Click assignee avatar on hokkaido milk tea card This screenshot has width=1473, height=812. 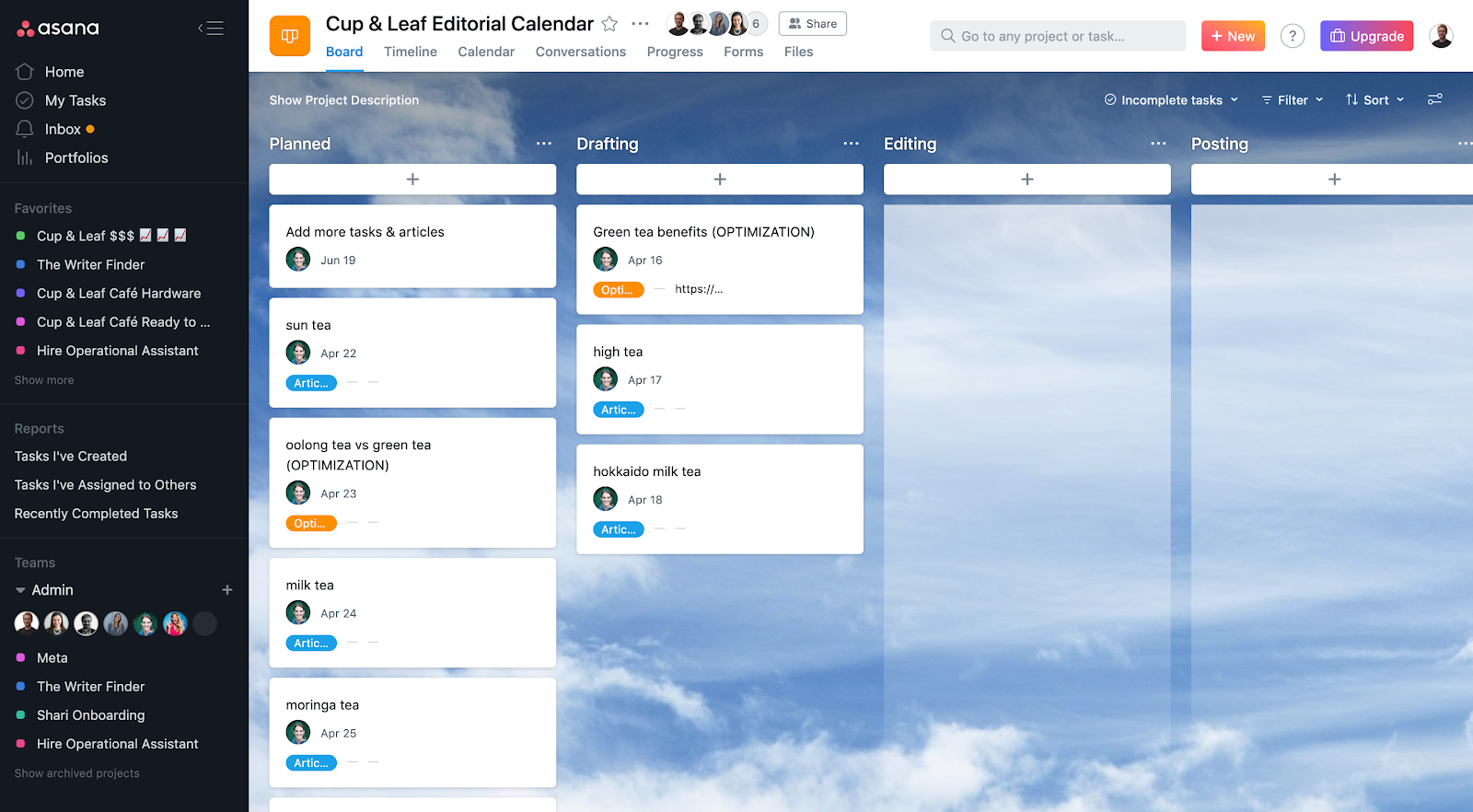point(606,499)
